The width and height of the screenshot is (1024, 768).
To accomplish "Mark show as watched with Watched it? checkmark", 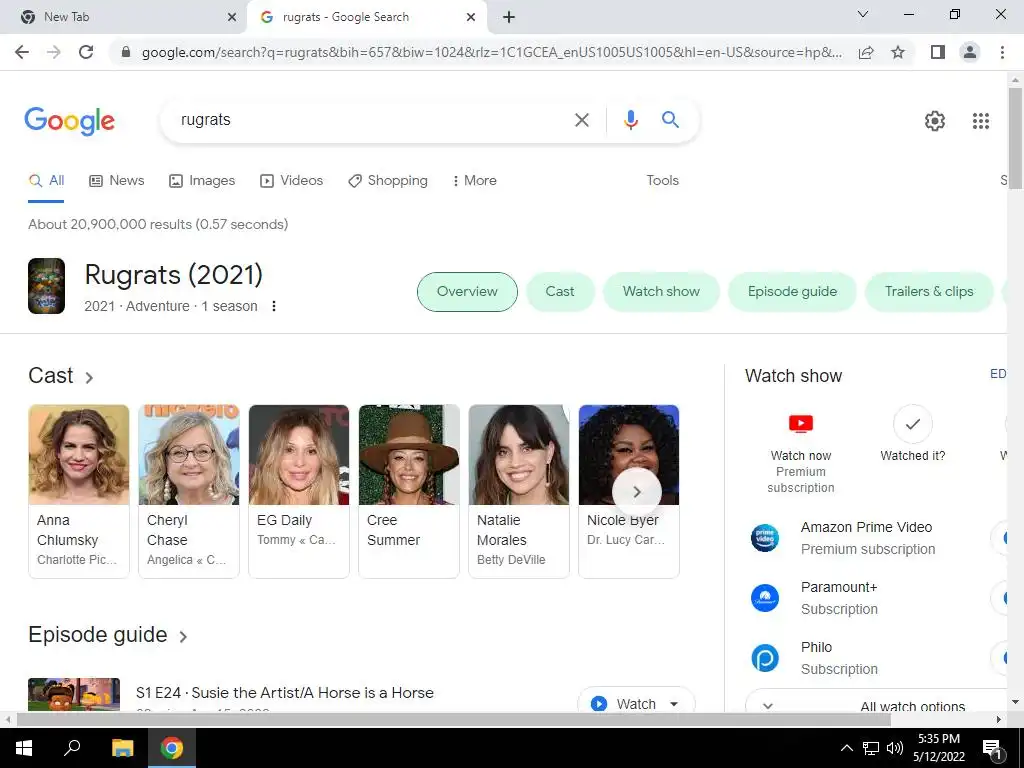I will pyautogui.click(x=912, y=424).
